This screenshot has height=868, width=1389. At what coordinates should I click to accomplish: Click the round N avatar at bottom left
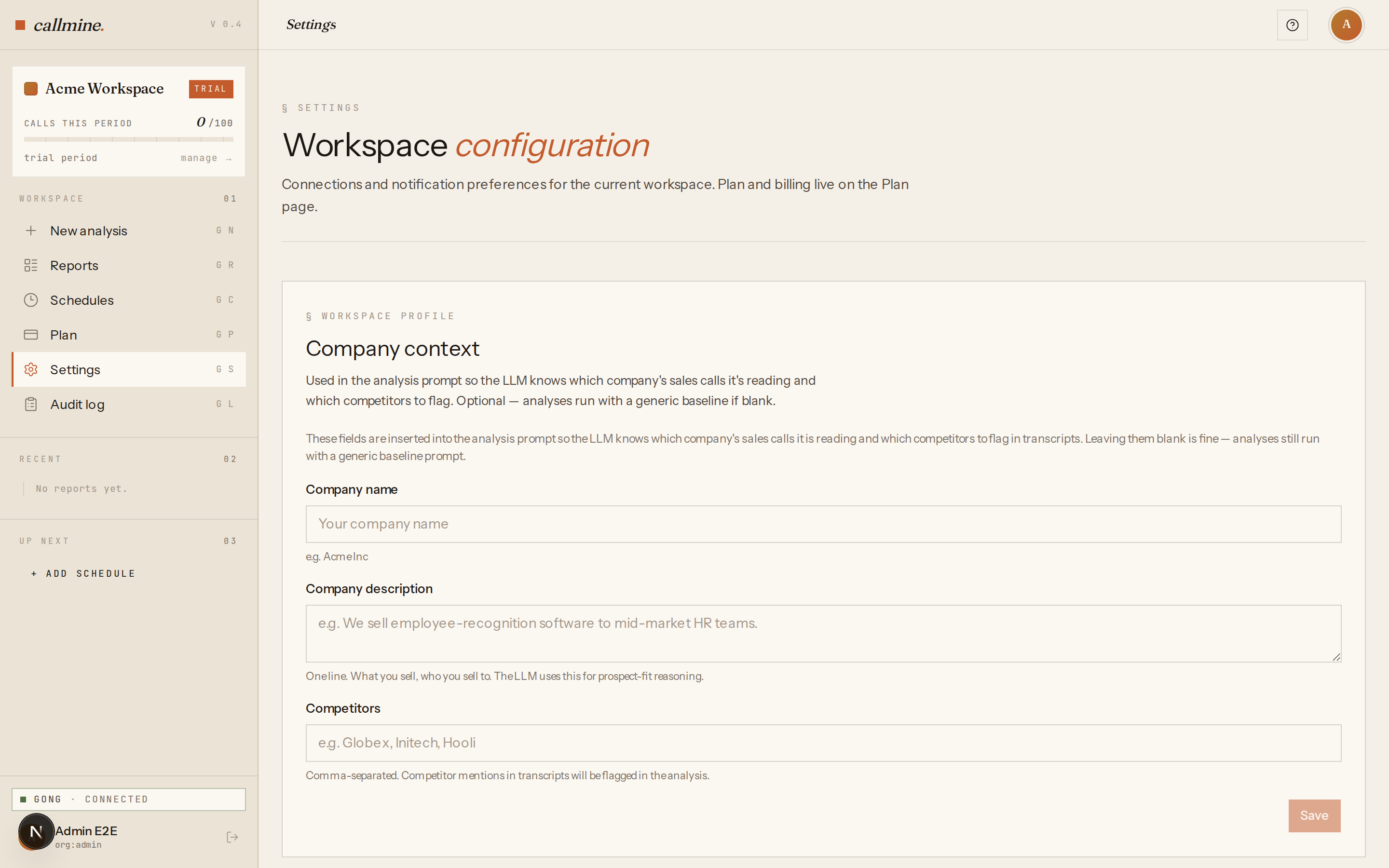pos(36,831)
